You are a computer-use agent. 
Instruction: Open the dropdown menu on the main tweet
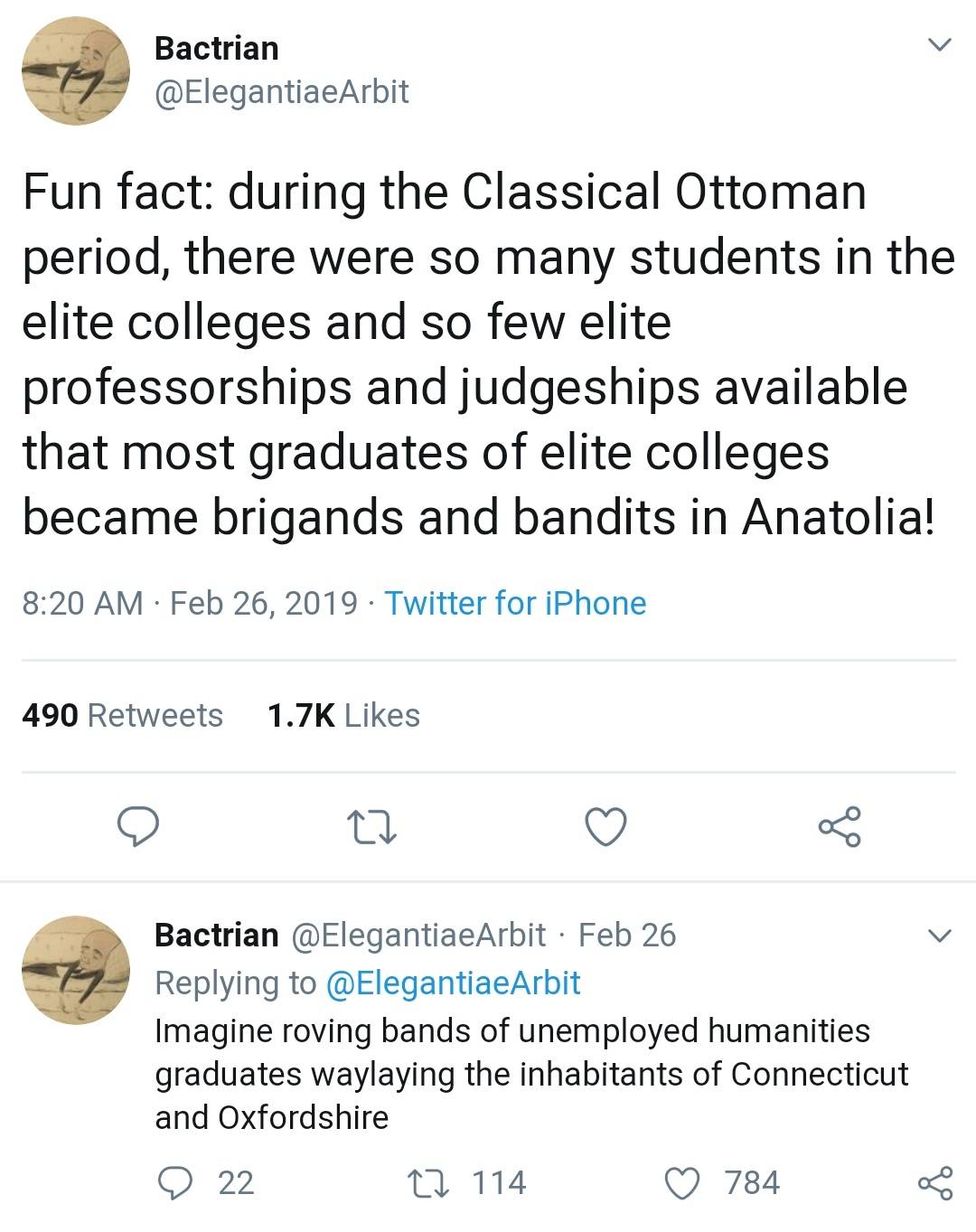[x=941, y=42]
